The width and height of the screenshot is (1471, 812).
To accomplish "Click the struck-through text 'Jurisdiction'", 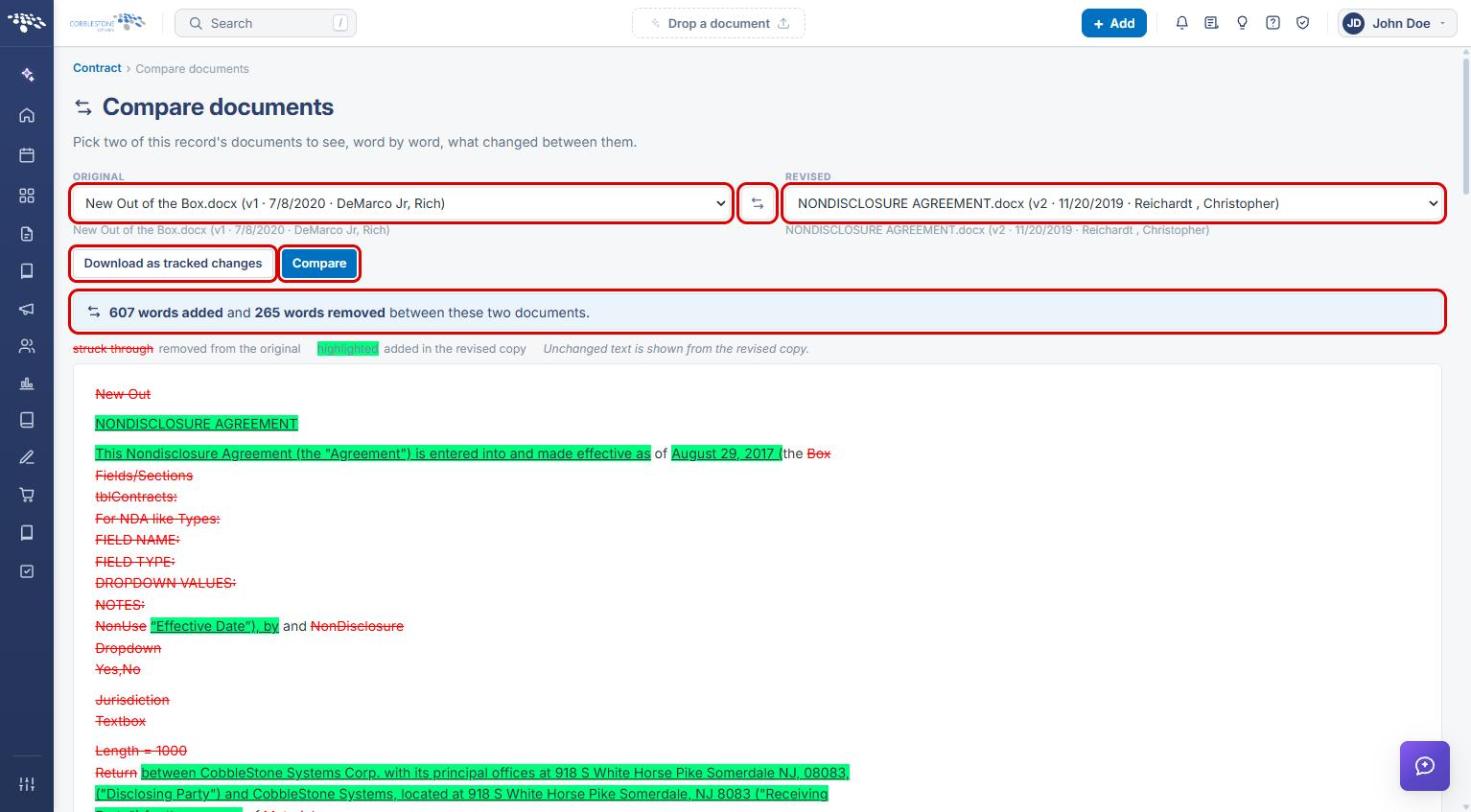I will click(x=132, y=700).
